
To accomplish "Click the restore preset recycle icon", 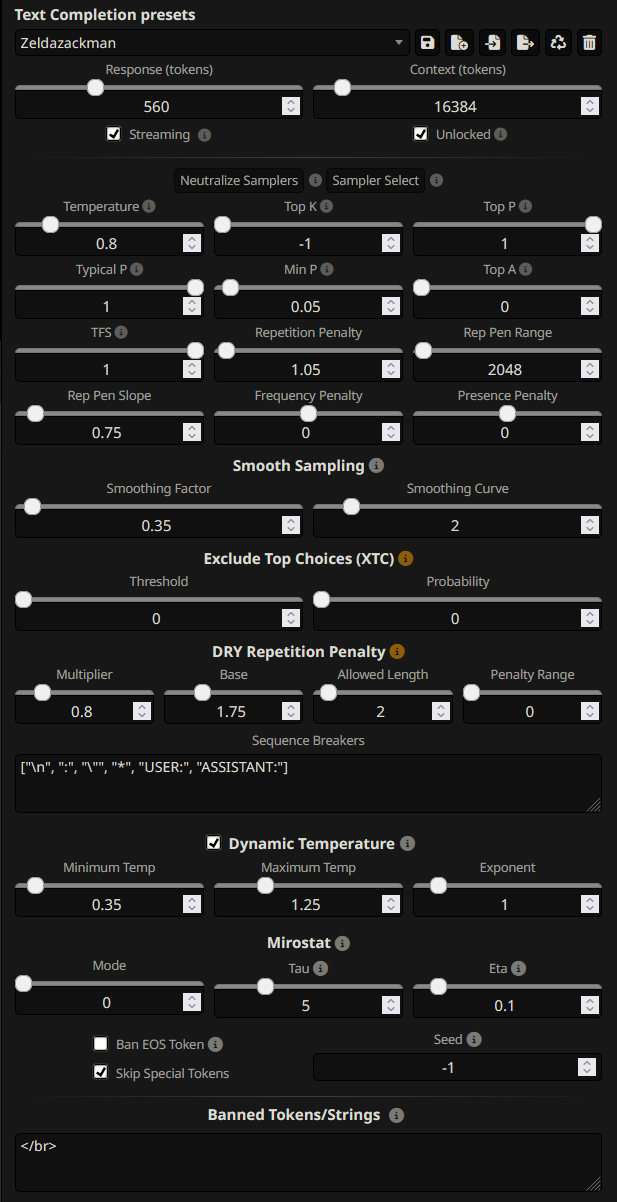I will [558, 42].
